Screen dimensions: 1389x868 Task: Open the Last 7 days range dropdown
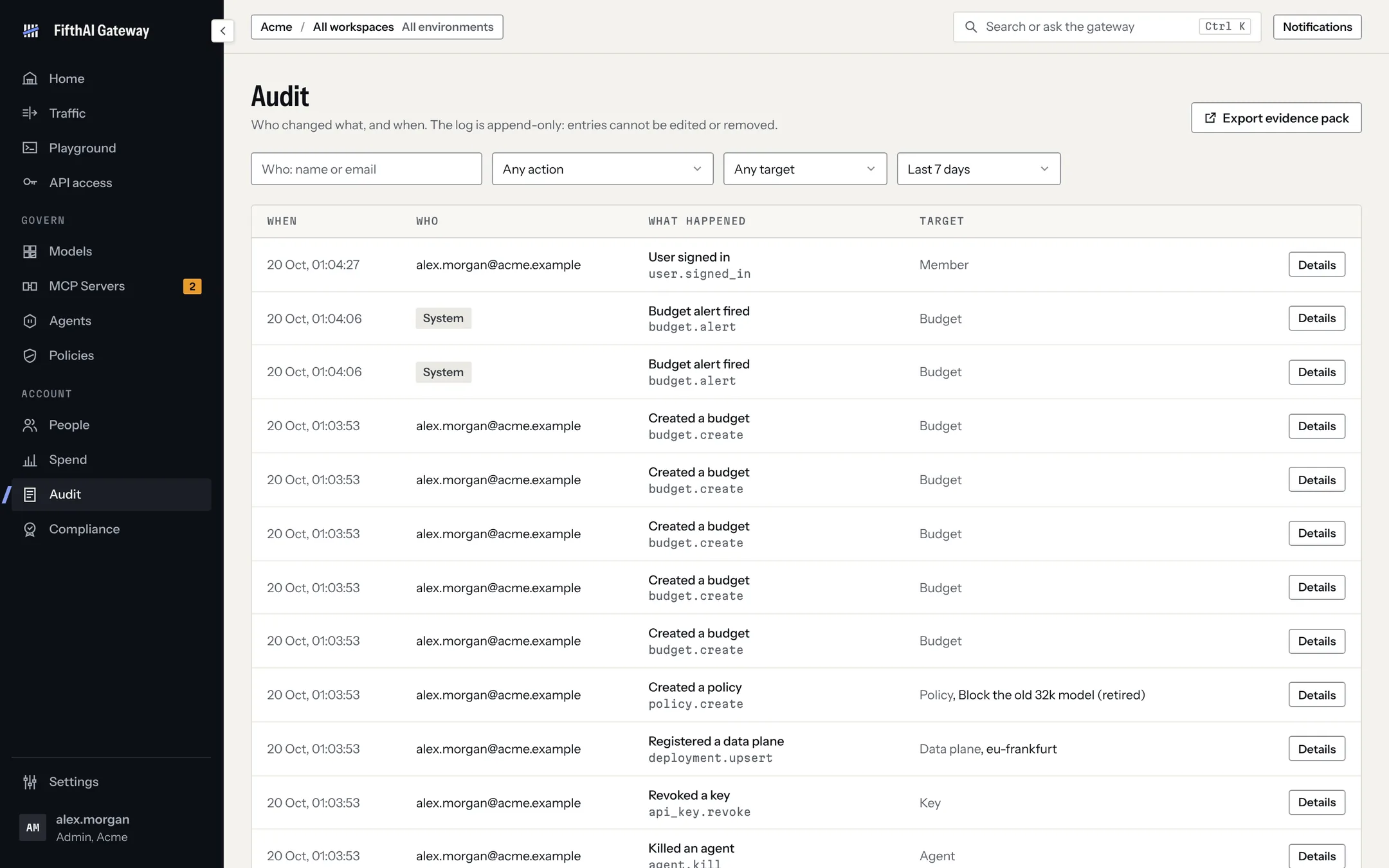coord(979,169)
